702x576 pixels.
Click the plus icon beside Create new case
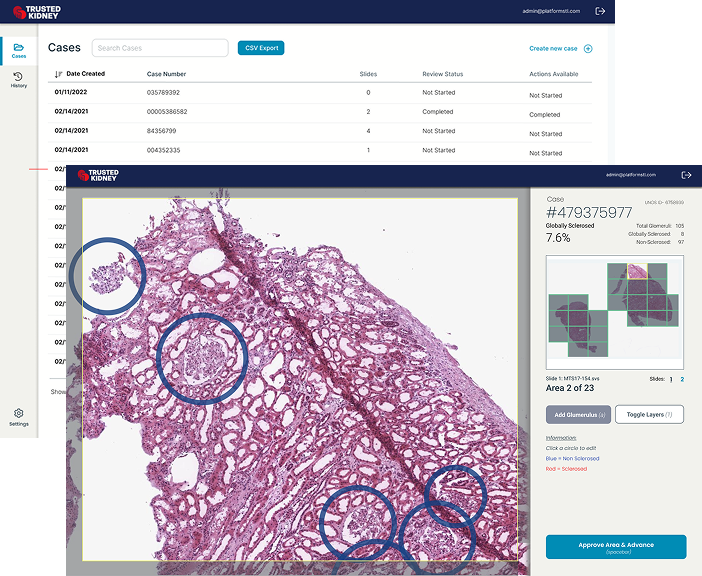[588, 49]
